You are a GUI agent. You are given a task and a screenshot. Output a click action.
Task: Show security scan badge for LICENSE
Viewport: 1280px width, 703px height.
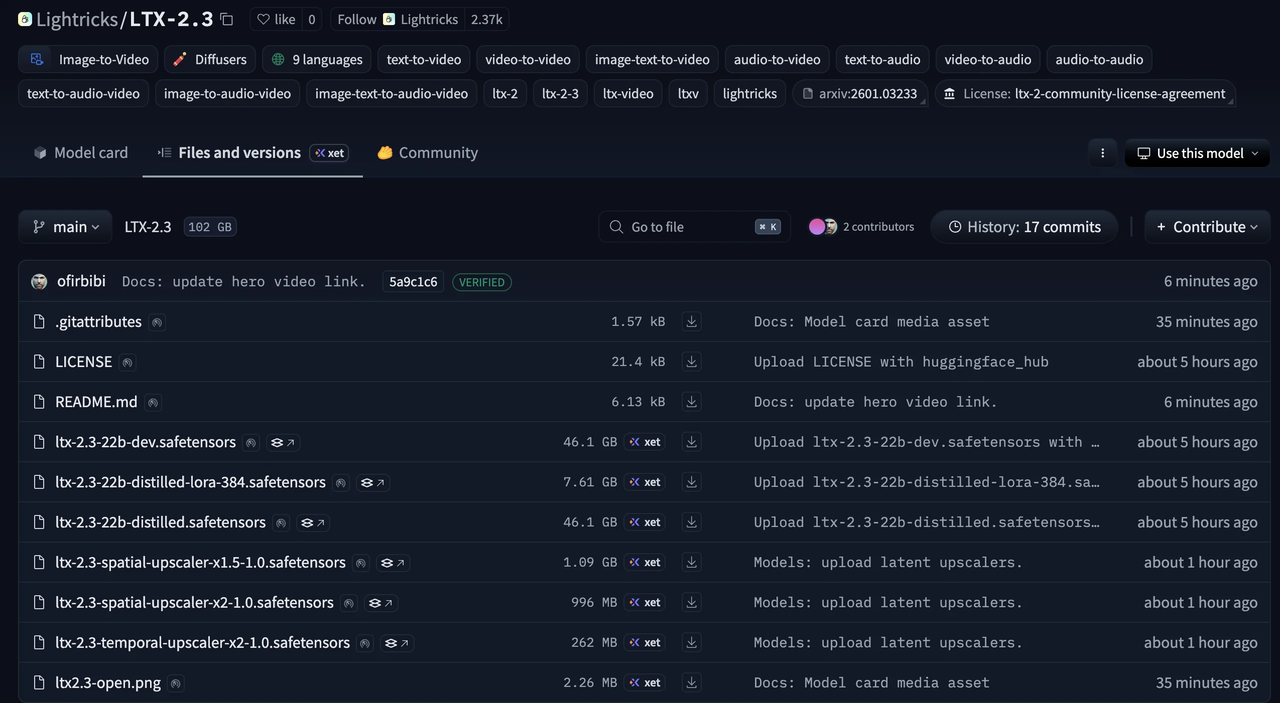(127, 362)
